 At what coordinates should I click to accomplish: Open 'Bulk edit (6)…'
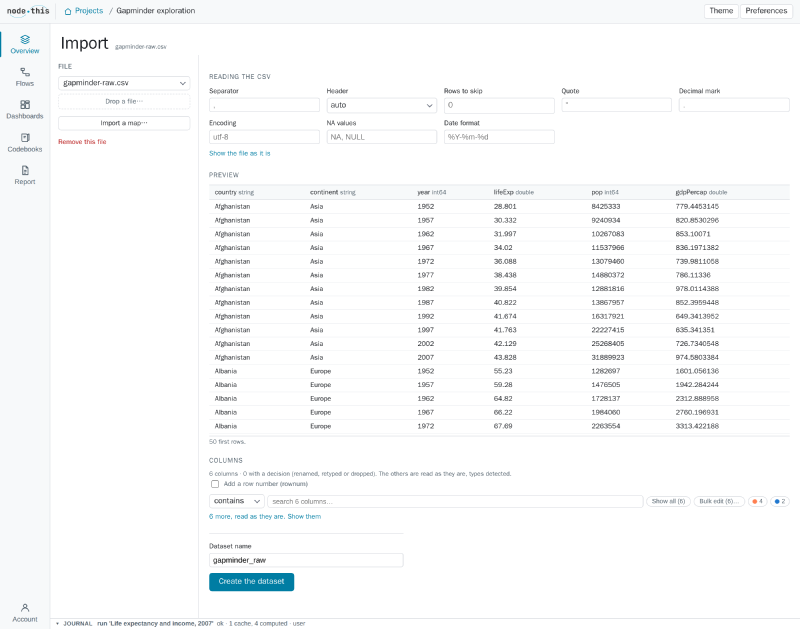(x=719, y=501)
